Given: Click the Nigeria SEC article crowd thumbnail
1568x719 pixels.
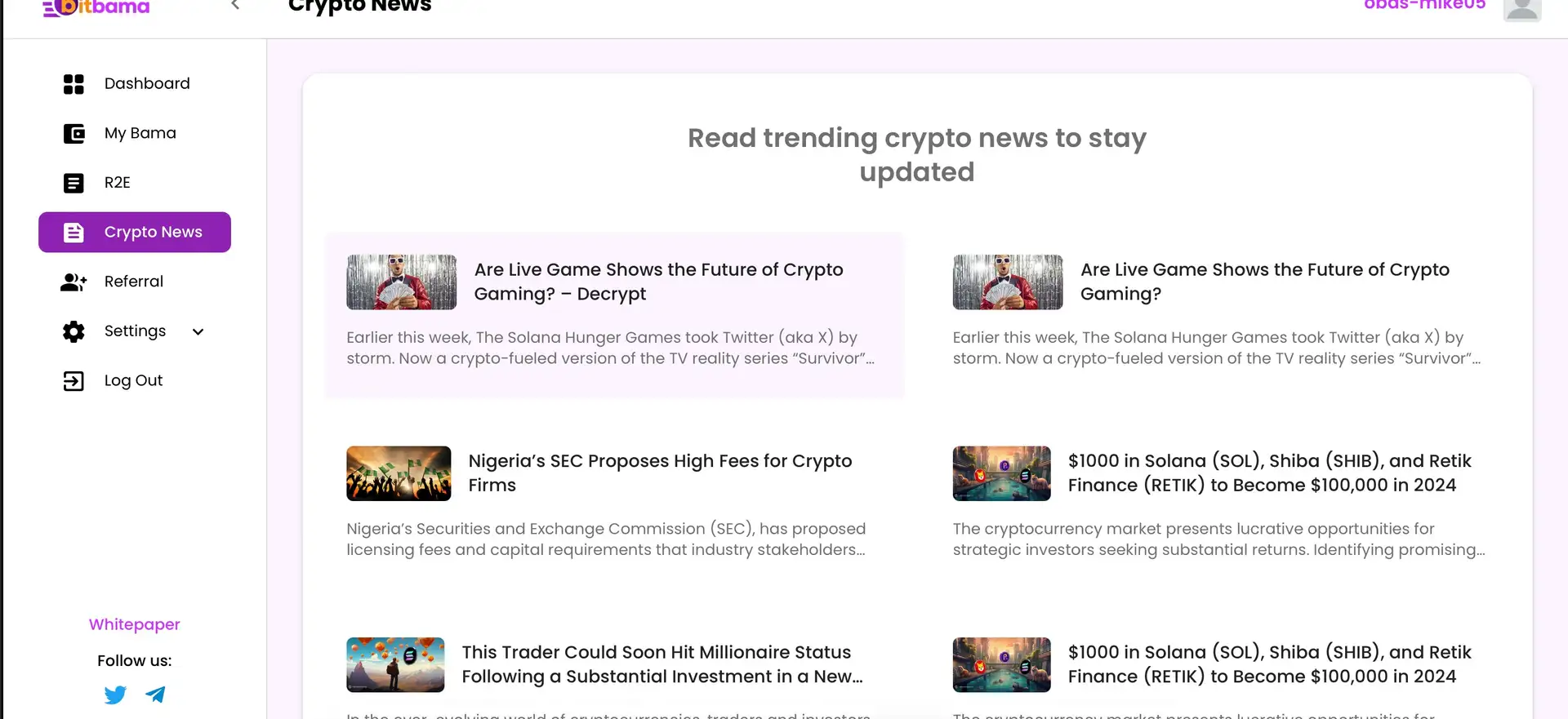Looking at the screenshot, I should point(399,473).
